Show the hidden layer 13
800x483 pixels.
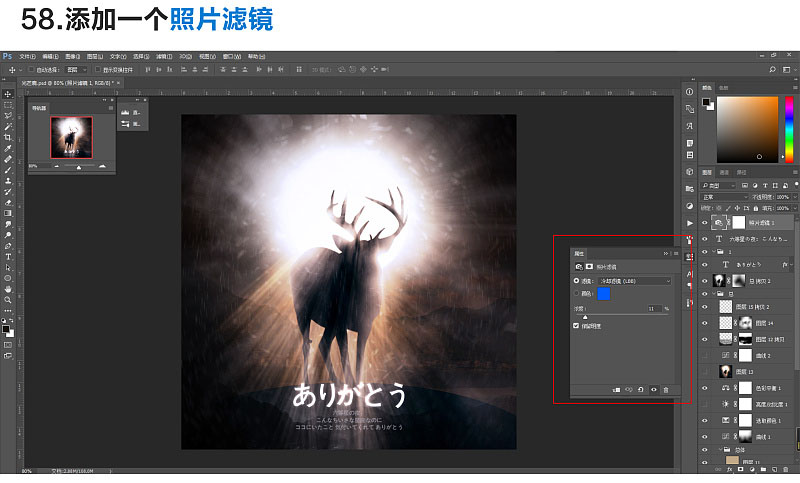[x=705, y=372]
